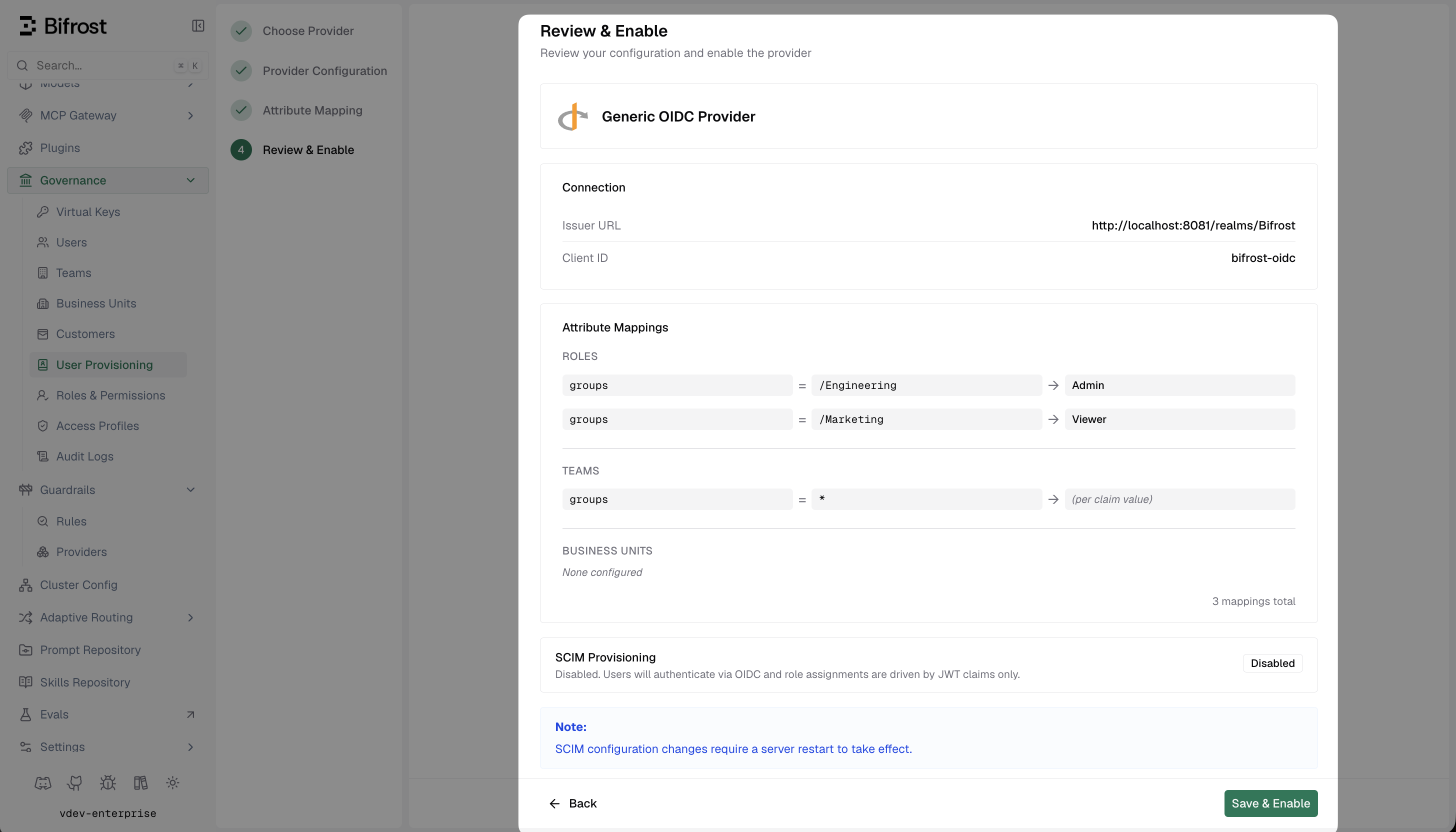Click the 3 mappings total text

[x=1253, y=601]
